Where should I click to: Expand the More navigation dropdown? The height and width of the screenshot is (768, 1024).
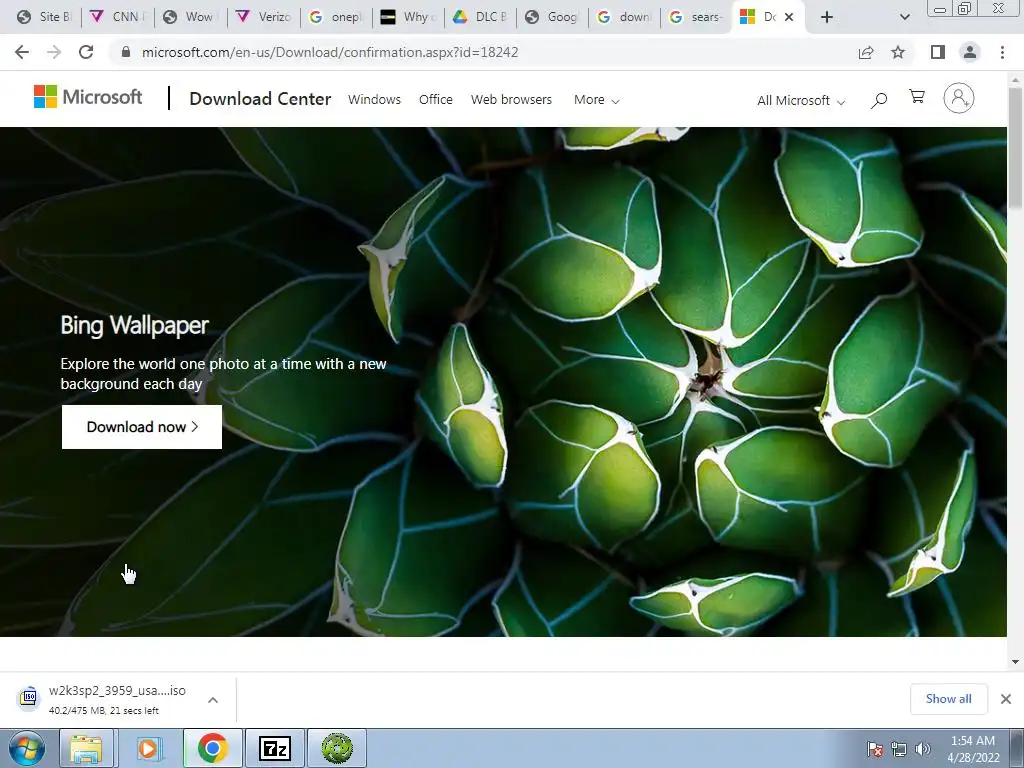[x=596, y=100]
